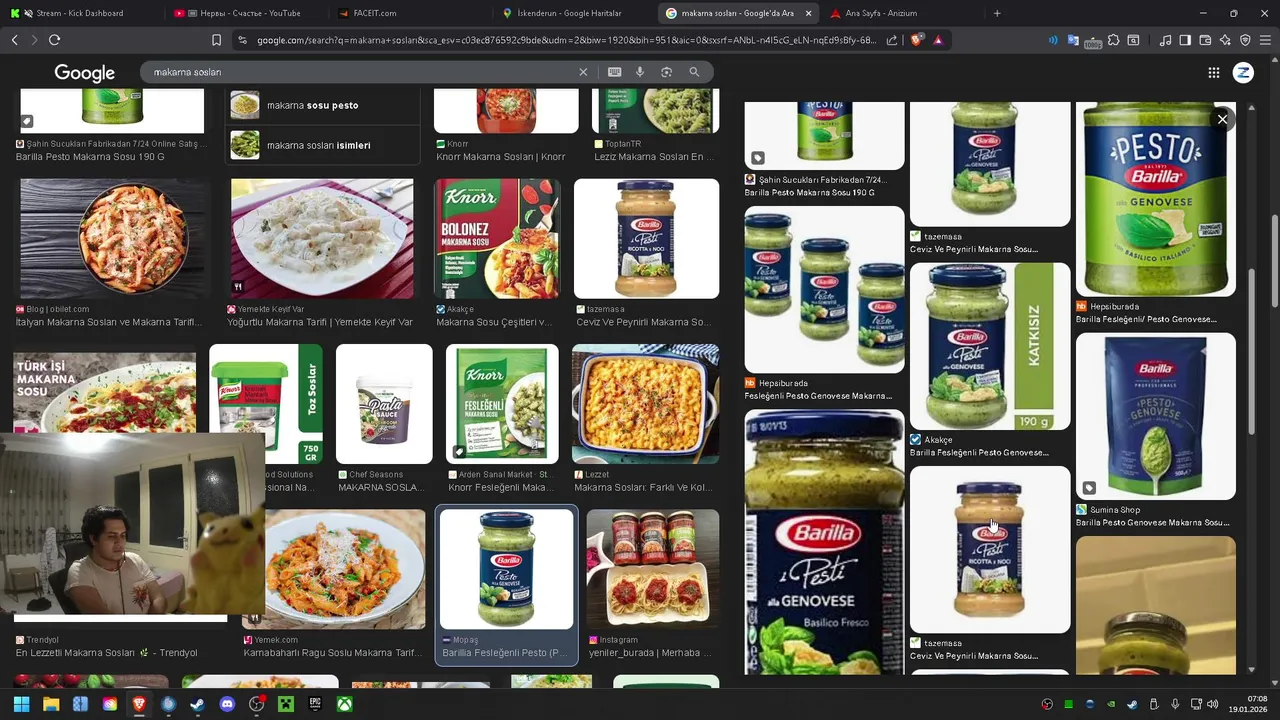This screenshot has width=1280, height=720.
Task: View site information icon in address bar
Action: coord(242,40)
